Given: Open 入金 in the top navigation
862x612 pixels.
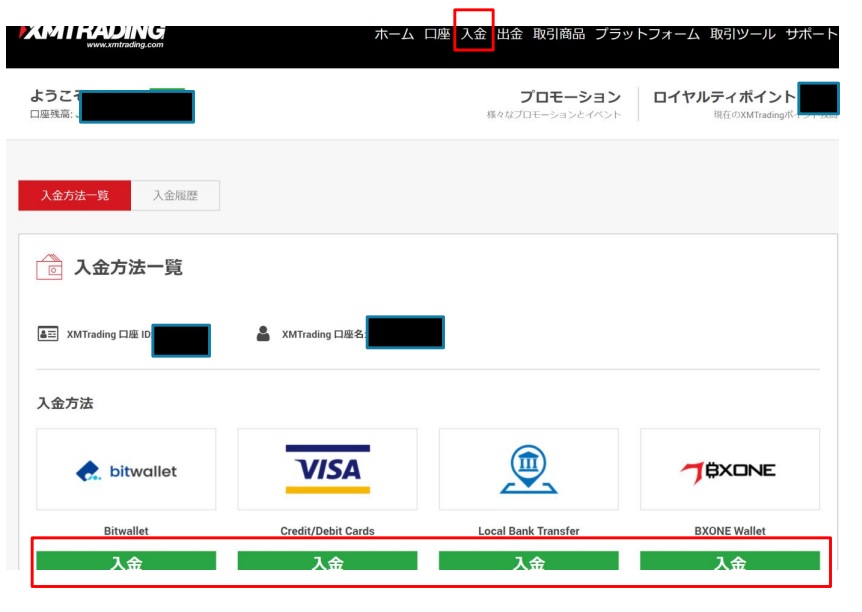Looking at the screenshot, I should coord(473,34).
